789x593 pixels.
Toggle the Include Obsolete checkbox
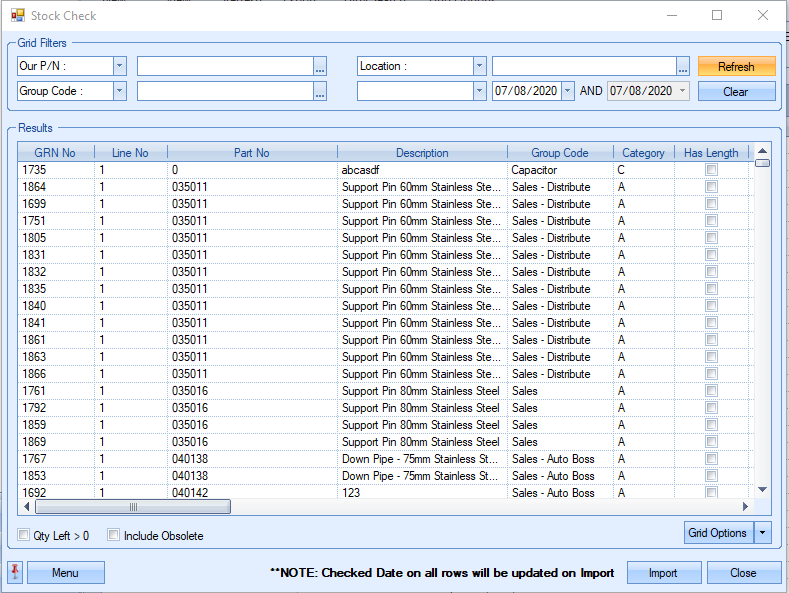pyautogui.click(x=114, y=535)
